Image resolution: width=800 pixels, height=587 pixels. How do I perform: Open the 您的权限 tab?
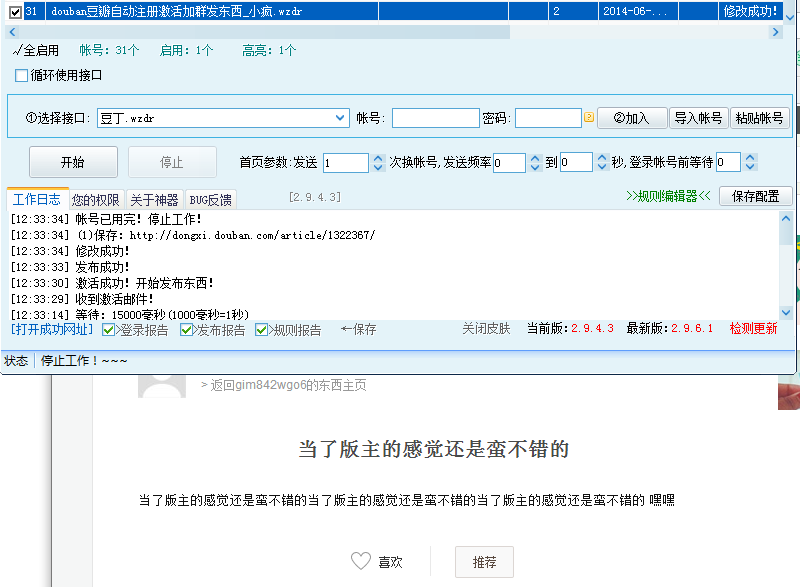95,198
